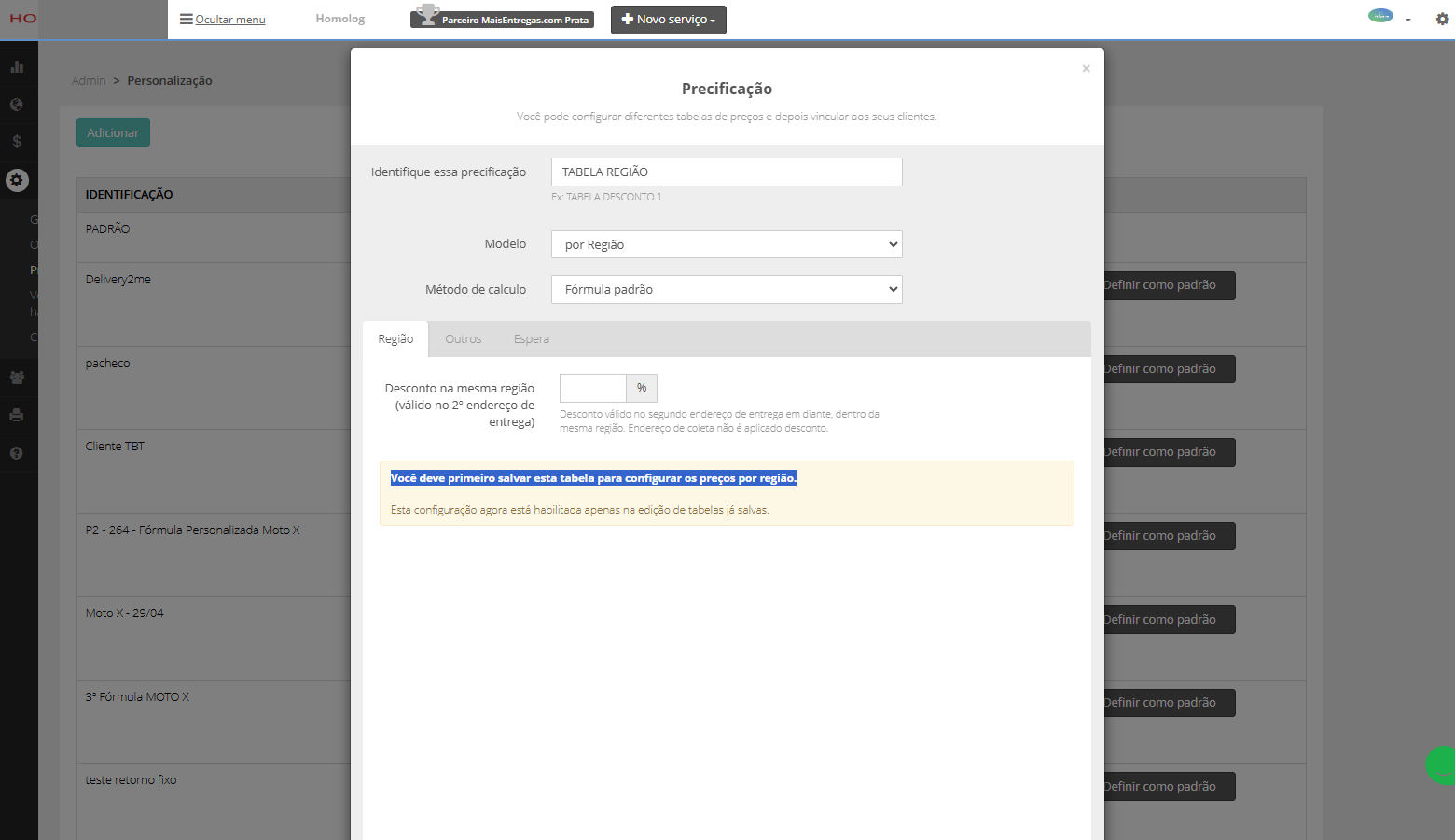Select the pacheco row name
Viewport: 1455px width, 840px height.
pos(108,364)
